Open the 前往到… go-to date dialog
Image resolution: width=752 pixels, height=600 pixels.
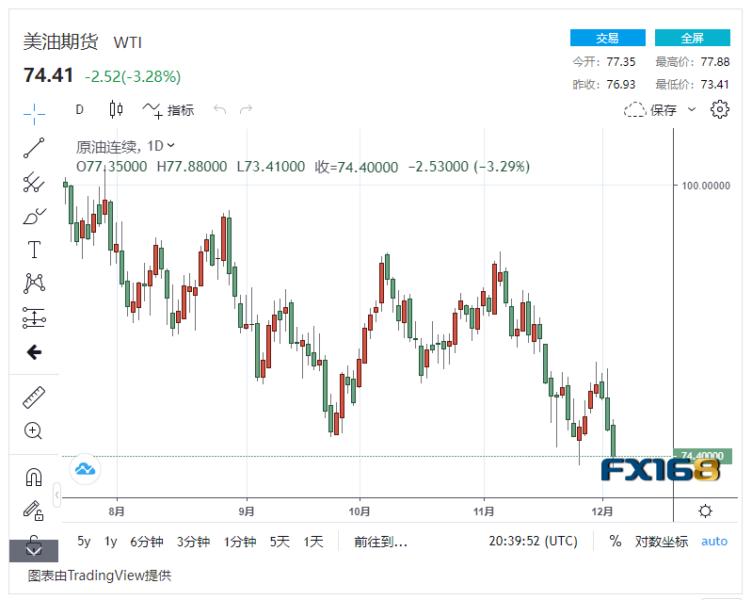[381, 542]
